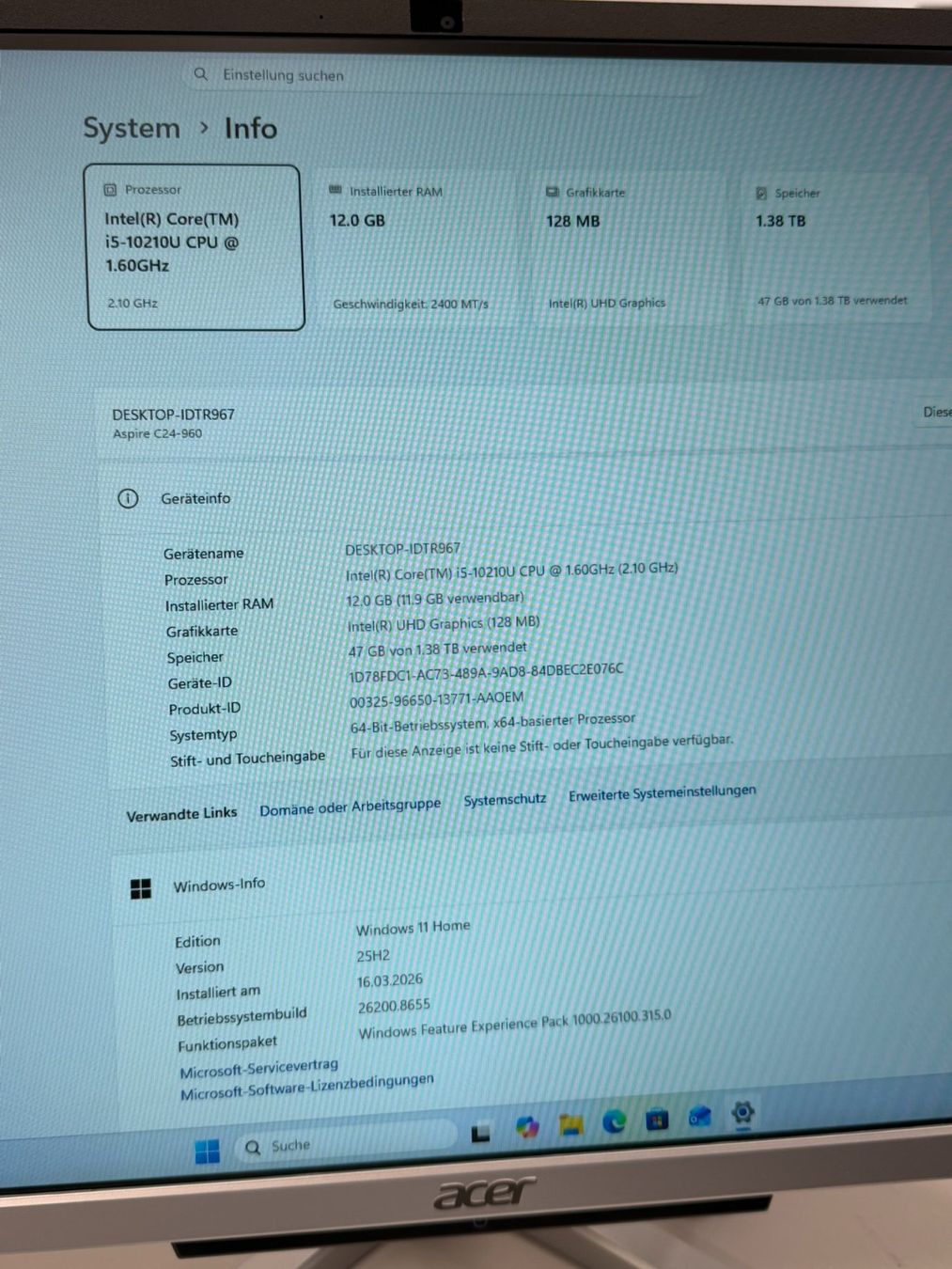Click the 64-Bit-Betriebssystem Systemtyp value
Viewport: 952px width, 1269px height.
tap(493, 723)
